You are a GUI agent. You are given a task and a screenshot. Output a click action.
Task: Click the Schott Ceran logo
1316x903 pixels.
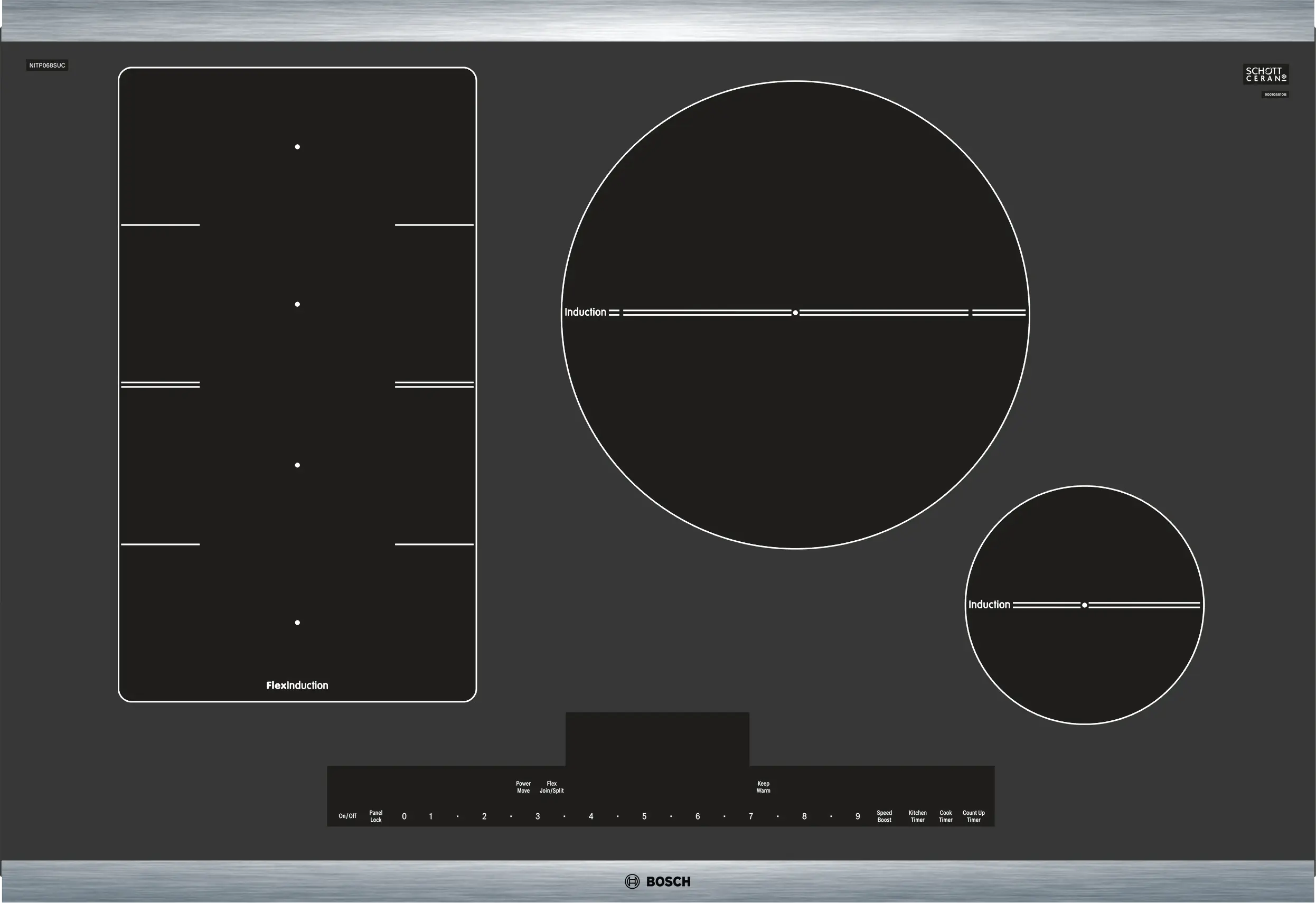pyautogui.click(x=1266, y=74)
